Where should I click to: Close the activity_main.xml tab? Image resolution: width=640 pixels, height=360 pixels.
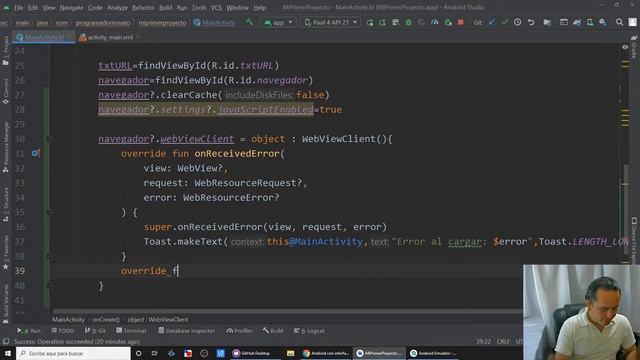coord(139,37)
